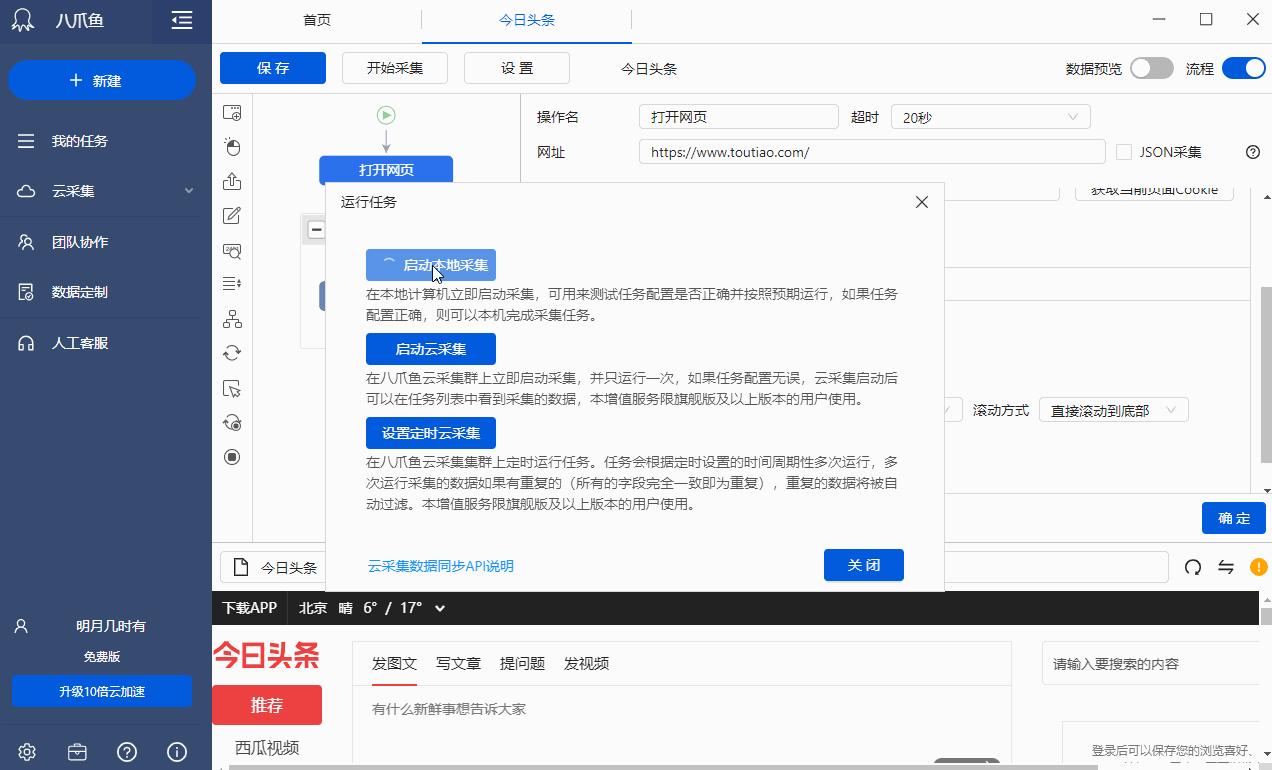Select the loop-with-dot icon in the tool strip

pyautogui.click(x=232, y=422)
